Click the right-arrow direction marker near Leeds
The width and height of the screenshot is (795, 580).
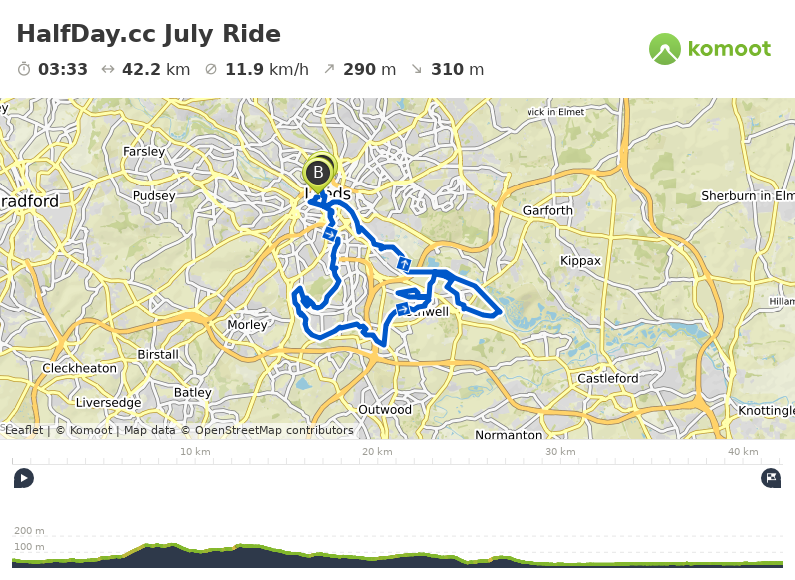pyautogui.click(x=330, y=234)
